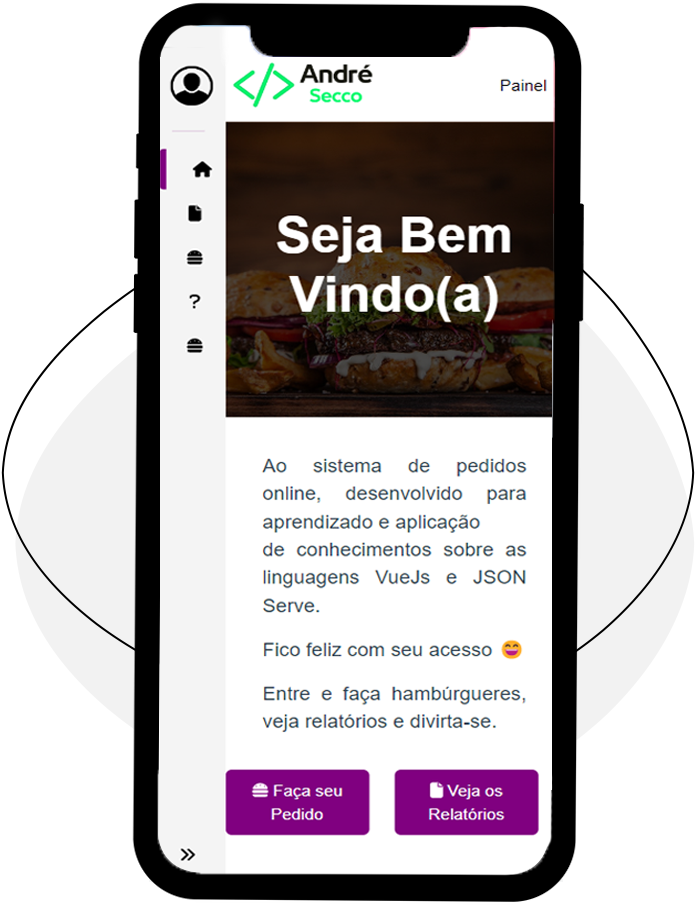Select the burger icon below the question mark
Image resolution: width=696 pixels, height=905 pixels.
[x=195, y=346]
